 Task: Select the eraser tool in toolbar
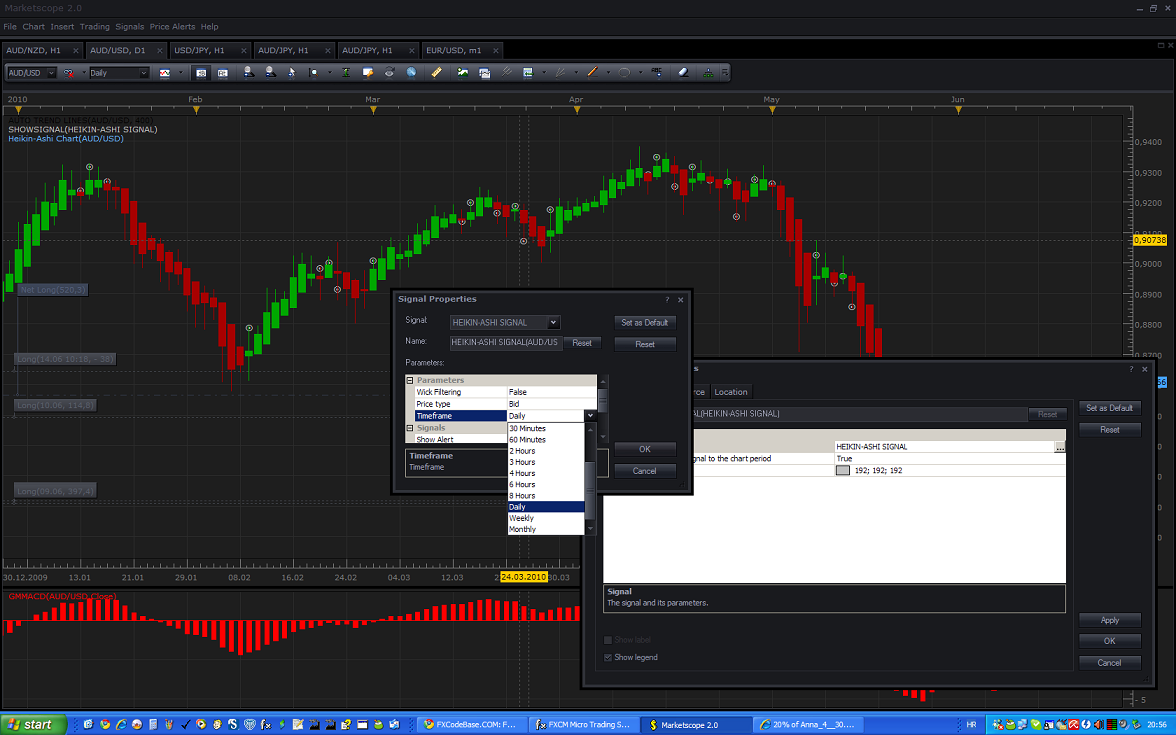pyautogui.click(x=683, y=73)
